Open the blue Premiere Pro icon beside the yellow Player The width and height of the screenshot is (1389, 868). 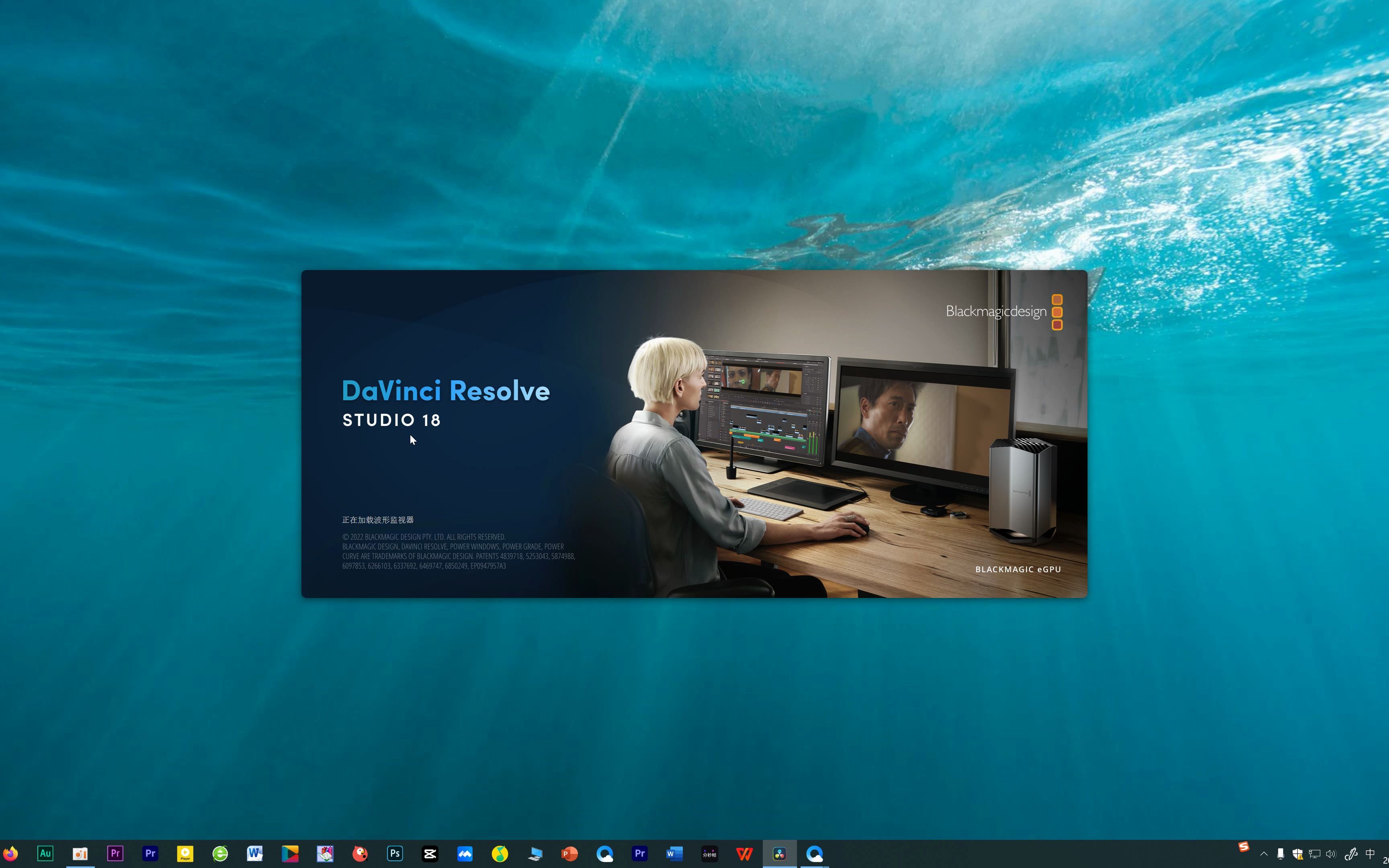click(x=150, y=854)
